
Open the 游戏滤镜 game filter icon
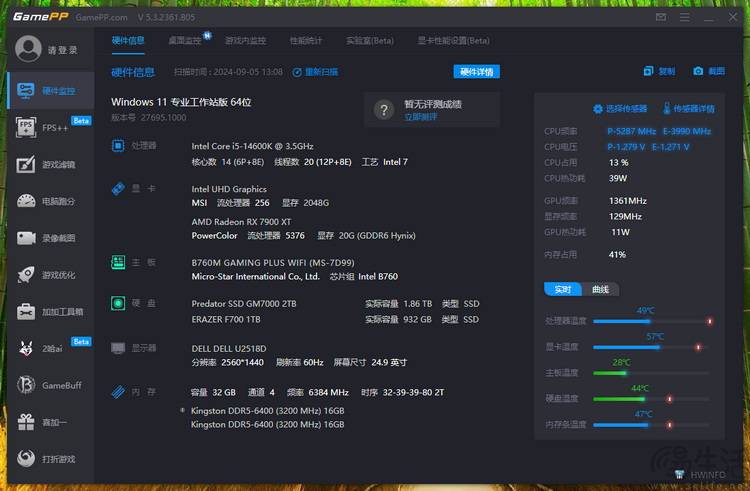(26, 164)
